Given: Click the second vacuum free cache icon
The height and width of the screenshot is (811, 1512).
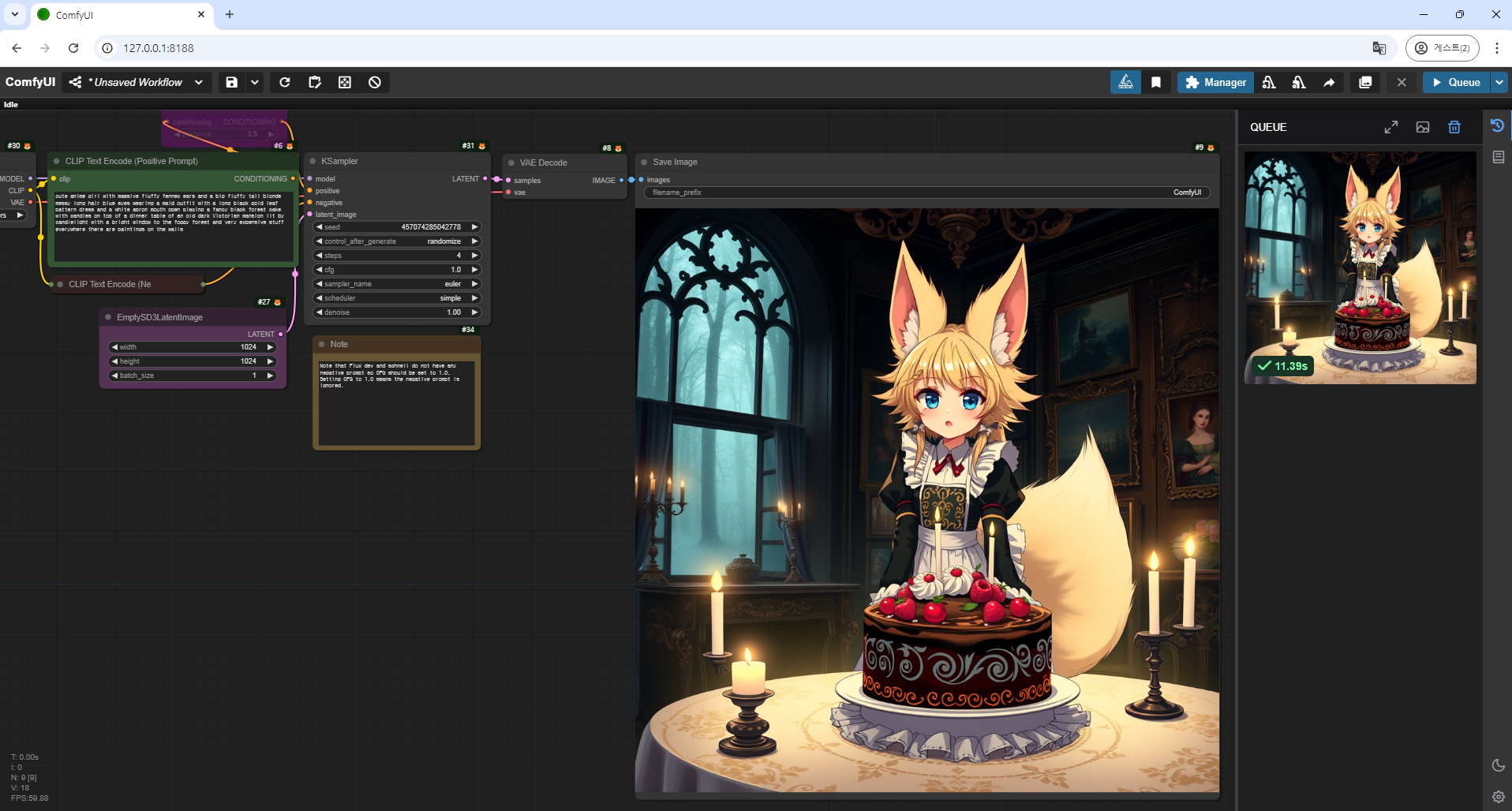Looking at the screenshot, I should point(1299,82).
